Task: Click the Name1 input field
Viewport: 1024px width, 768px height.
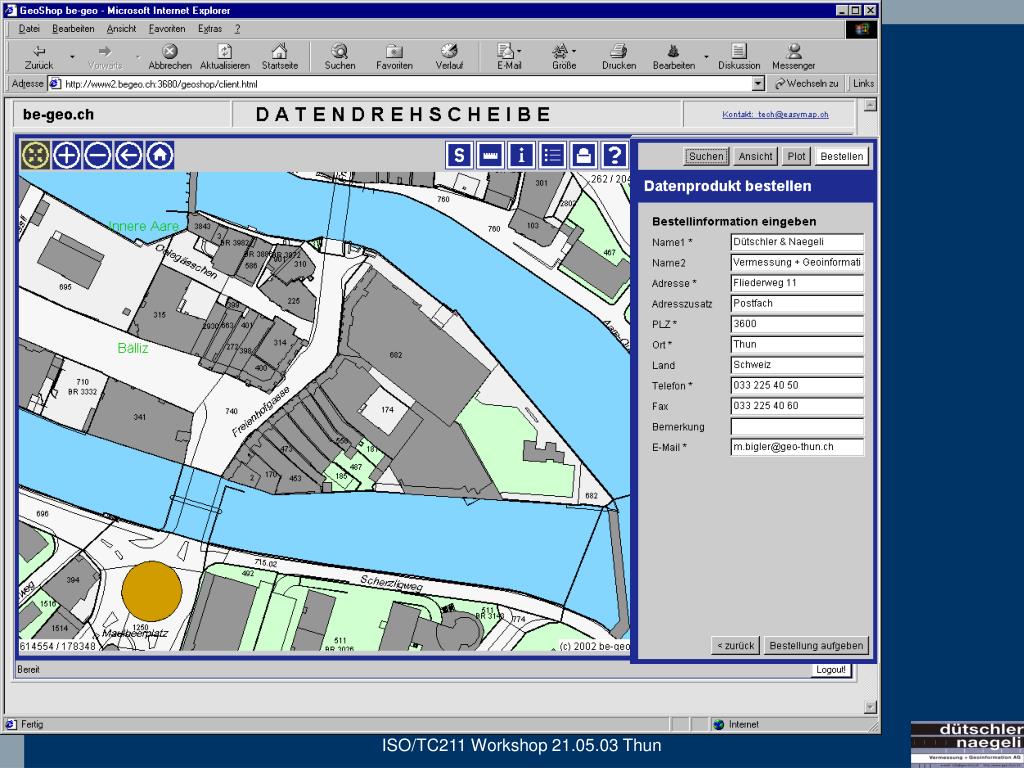Action: click(797, 242)
